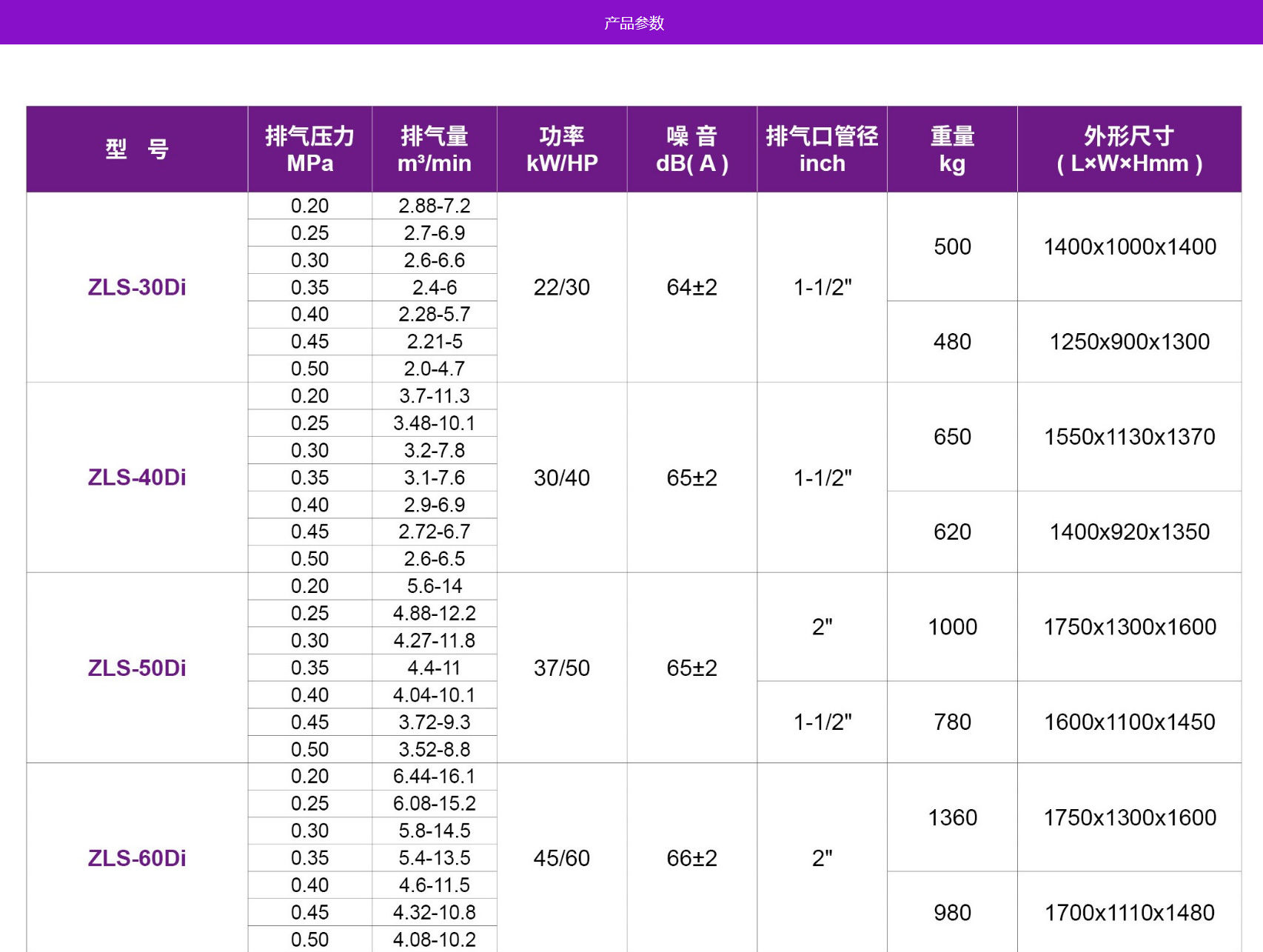Click the 6.44-16.1 air flow cell
Image resolution: width=1263 pixels, height=952 pixels.
[435, 777]
